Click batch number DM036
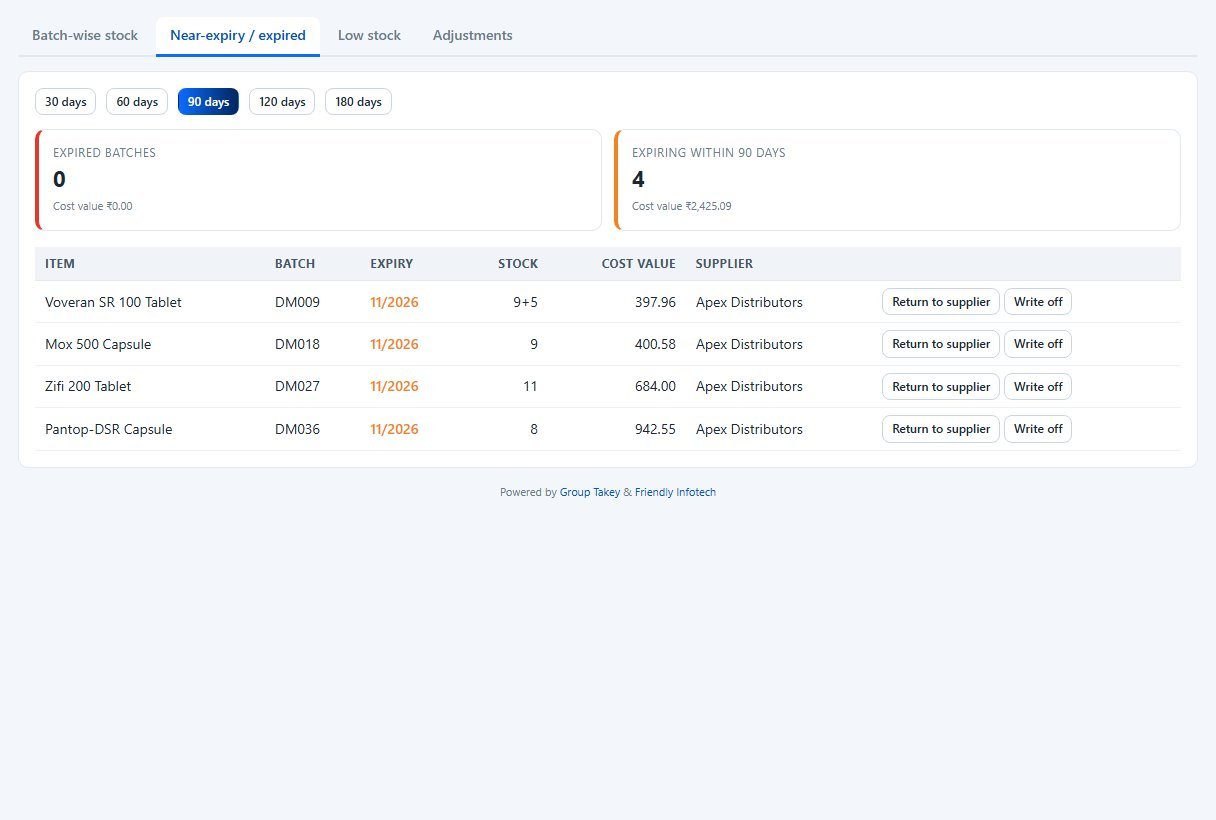1216x820 pixels. 298,429
